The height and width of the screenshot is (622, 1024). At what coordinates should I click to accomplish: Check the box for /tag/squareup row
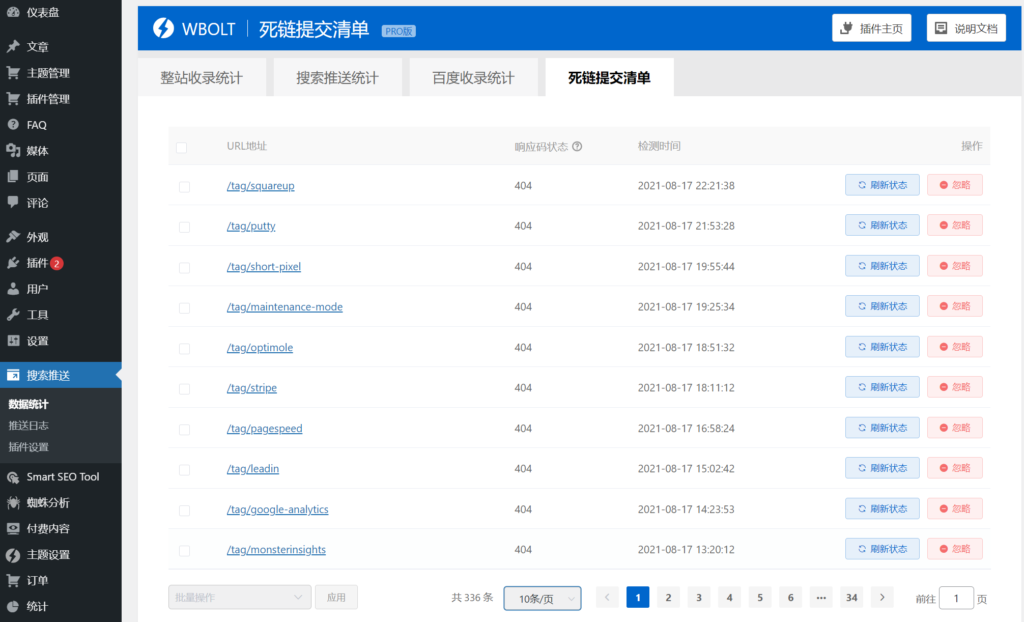point(184,187)
